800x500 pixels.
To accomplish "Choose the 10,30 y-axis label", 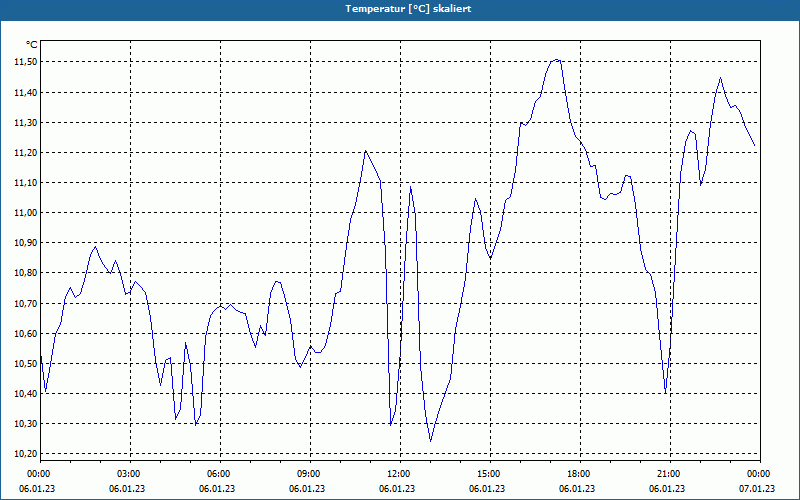I will click(x=26, y=424).
